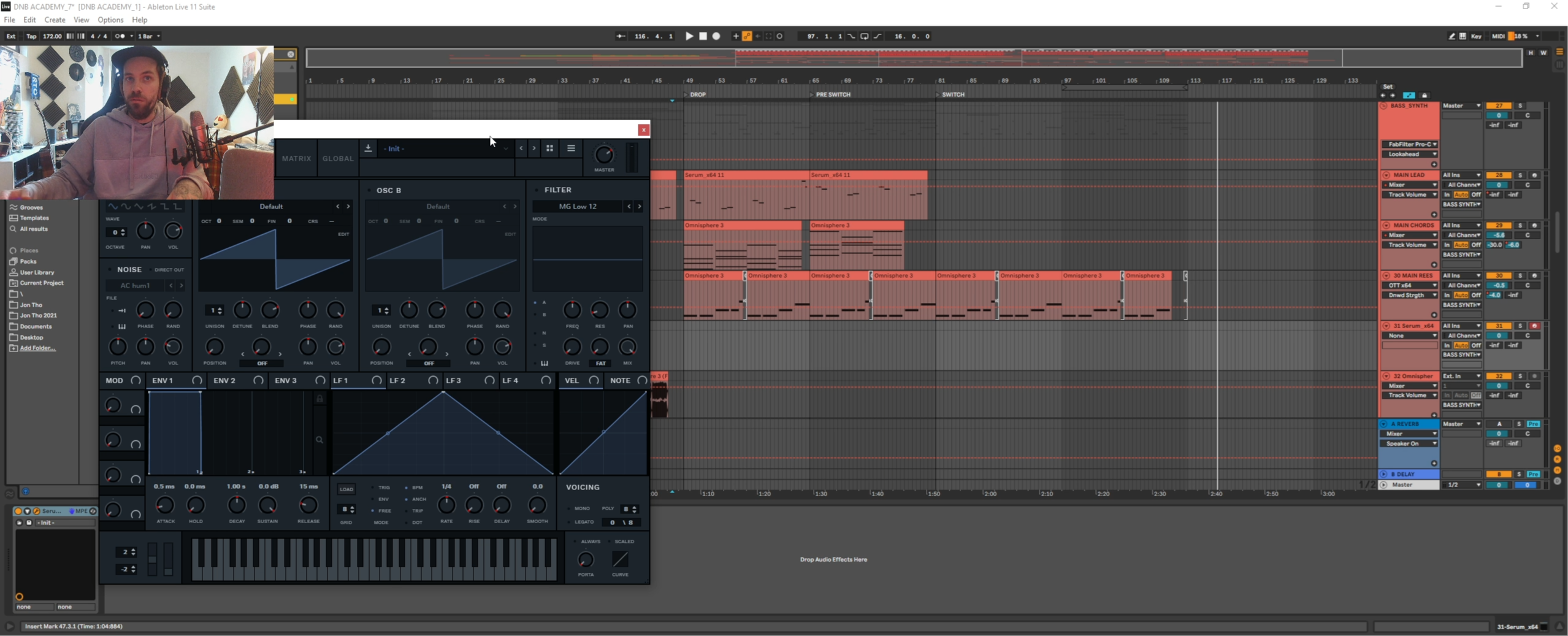Click the Add Folder link in browser
1568x636 pixels.
pyautogui.click(x=37, y=348)
